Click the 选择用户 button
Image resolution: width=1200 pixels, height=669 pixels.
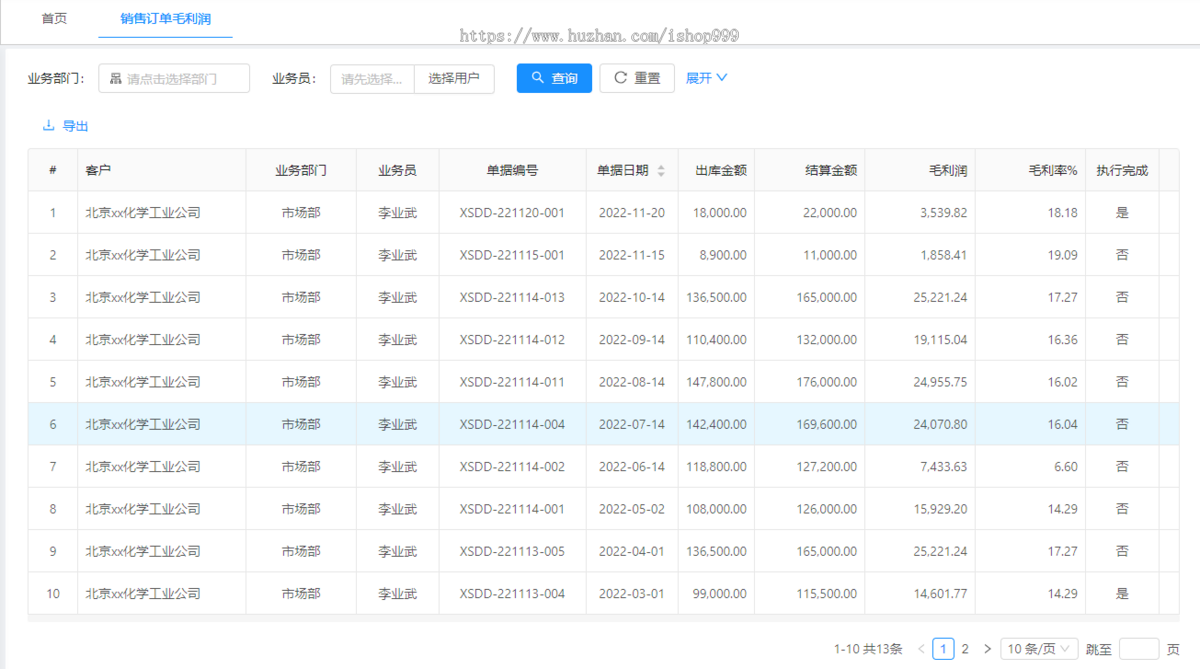[454, 78]
